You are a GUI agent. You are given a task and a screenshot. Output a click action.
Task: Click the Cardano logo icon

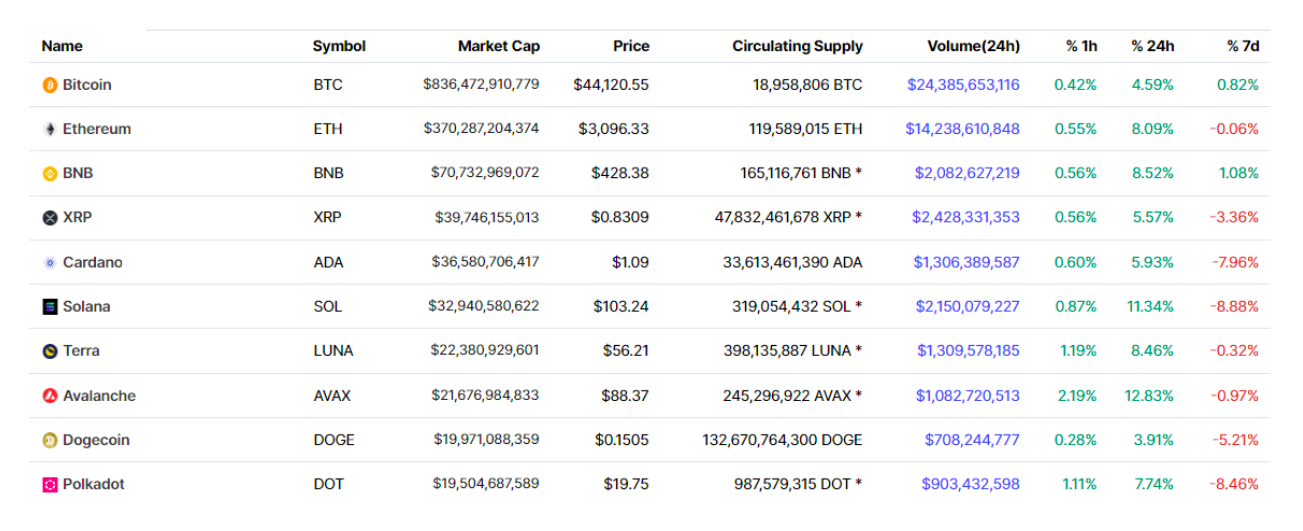(50, 263)
